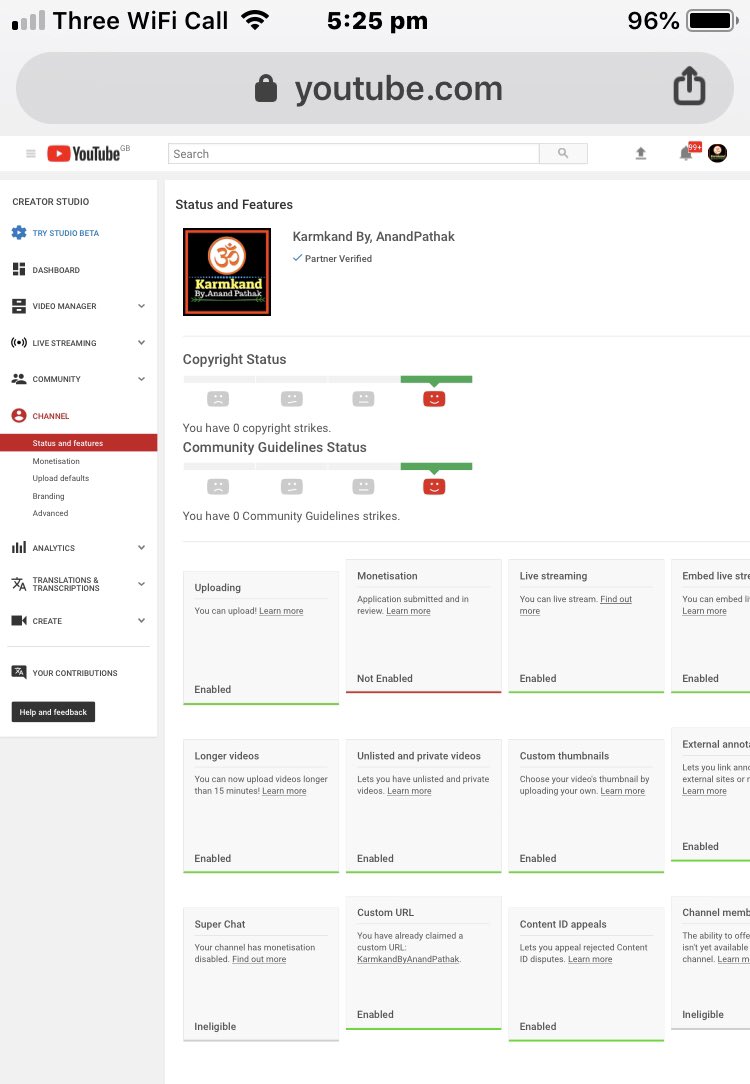Click Learn more in Embed live streams card
The width and height of the screenshot is (750, 1084).
pos(704,611)
